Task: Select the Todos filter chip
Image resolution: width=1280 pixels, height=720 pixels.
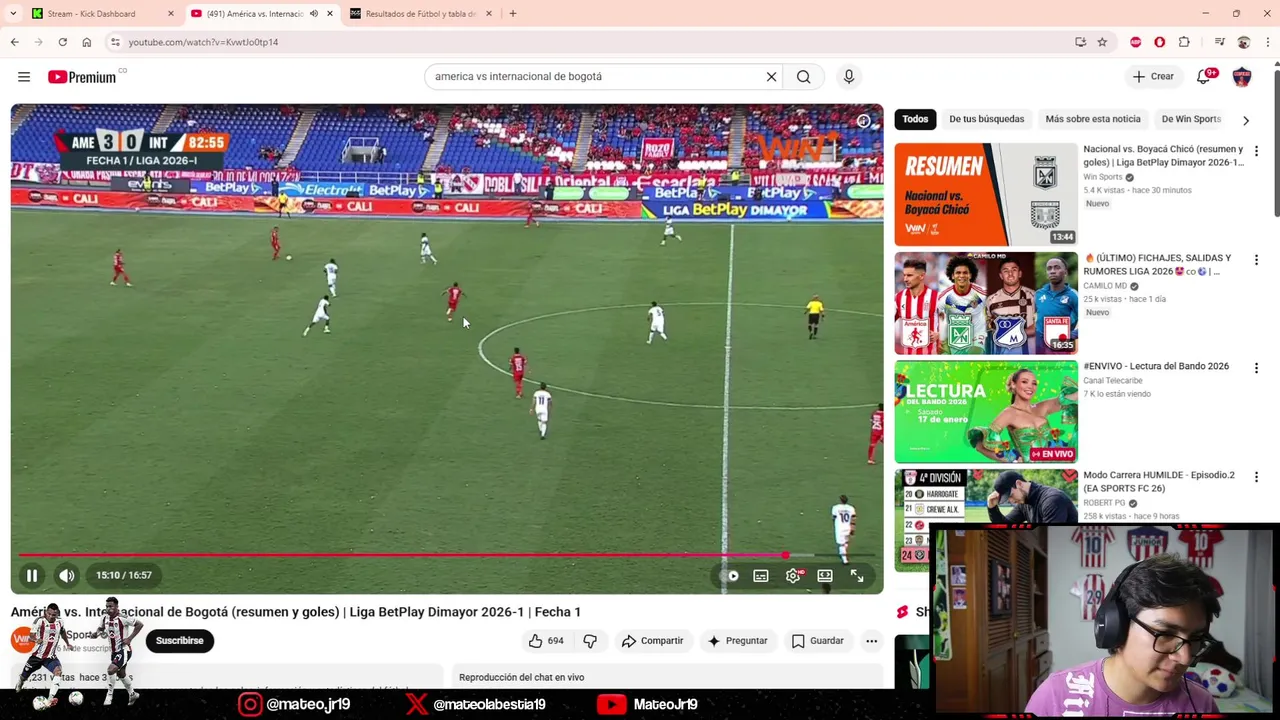Action: pos(915,119)
